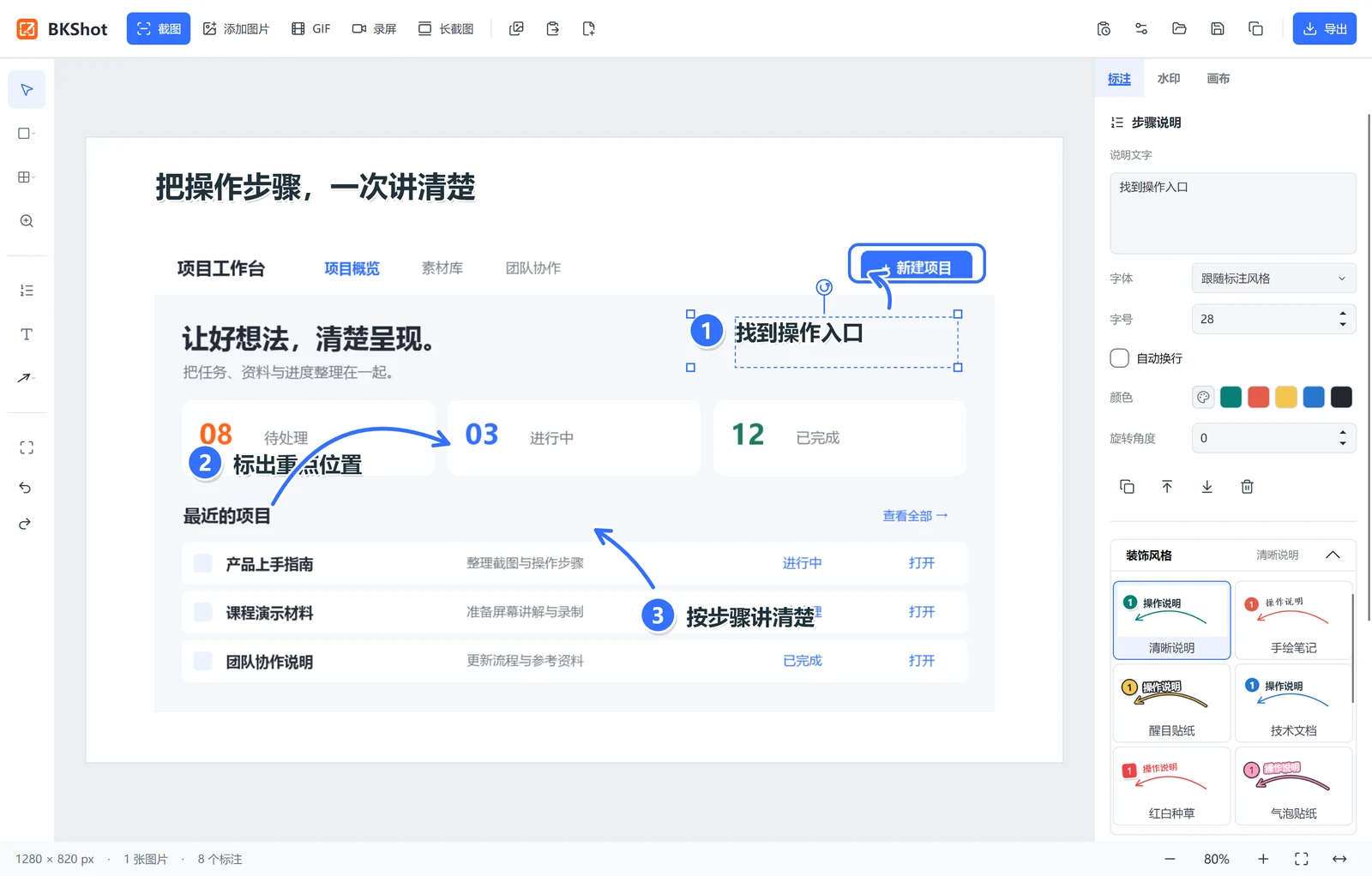This screenshot has width=1372, height=876.
Task: Select the pointer selection tool
Action: [x=27, y=90]
